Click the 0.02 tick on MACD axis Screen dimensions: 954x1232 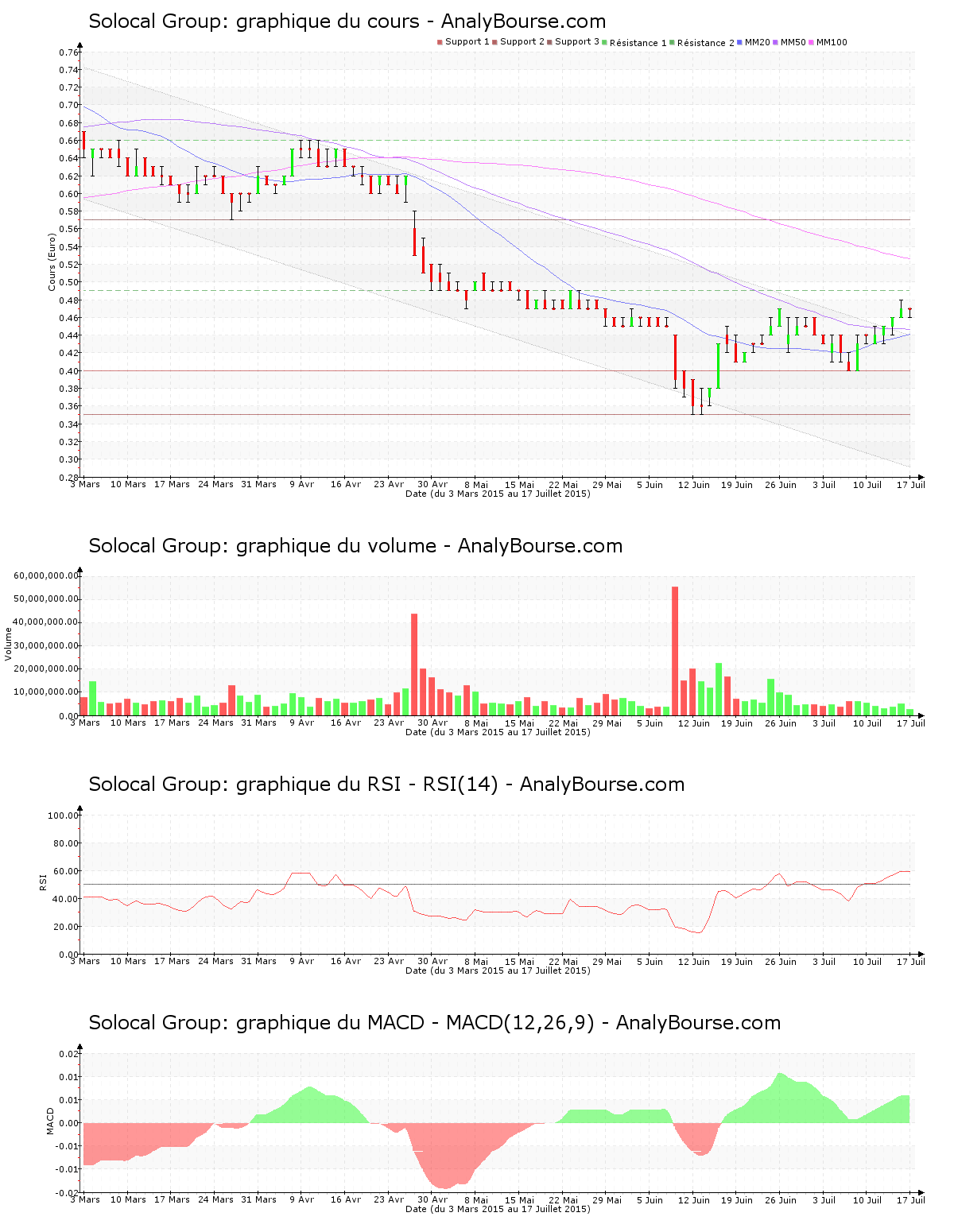pyautogui.click(x=68, y=1054)
